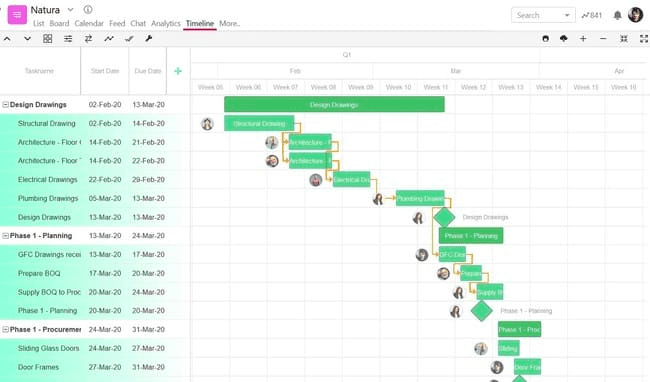
Task: Open the wrench settings toolbar icon
Action: [148, 39]
